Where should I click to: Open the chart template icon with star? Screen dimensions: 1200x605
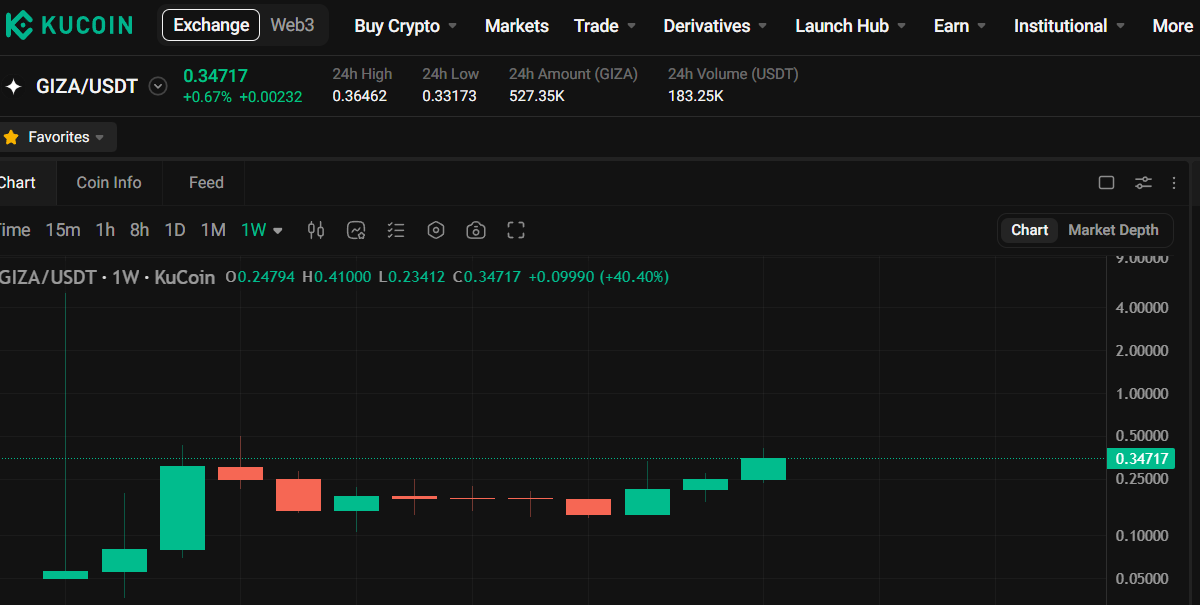click(x=356, y=230)
